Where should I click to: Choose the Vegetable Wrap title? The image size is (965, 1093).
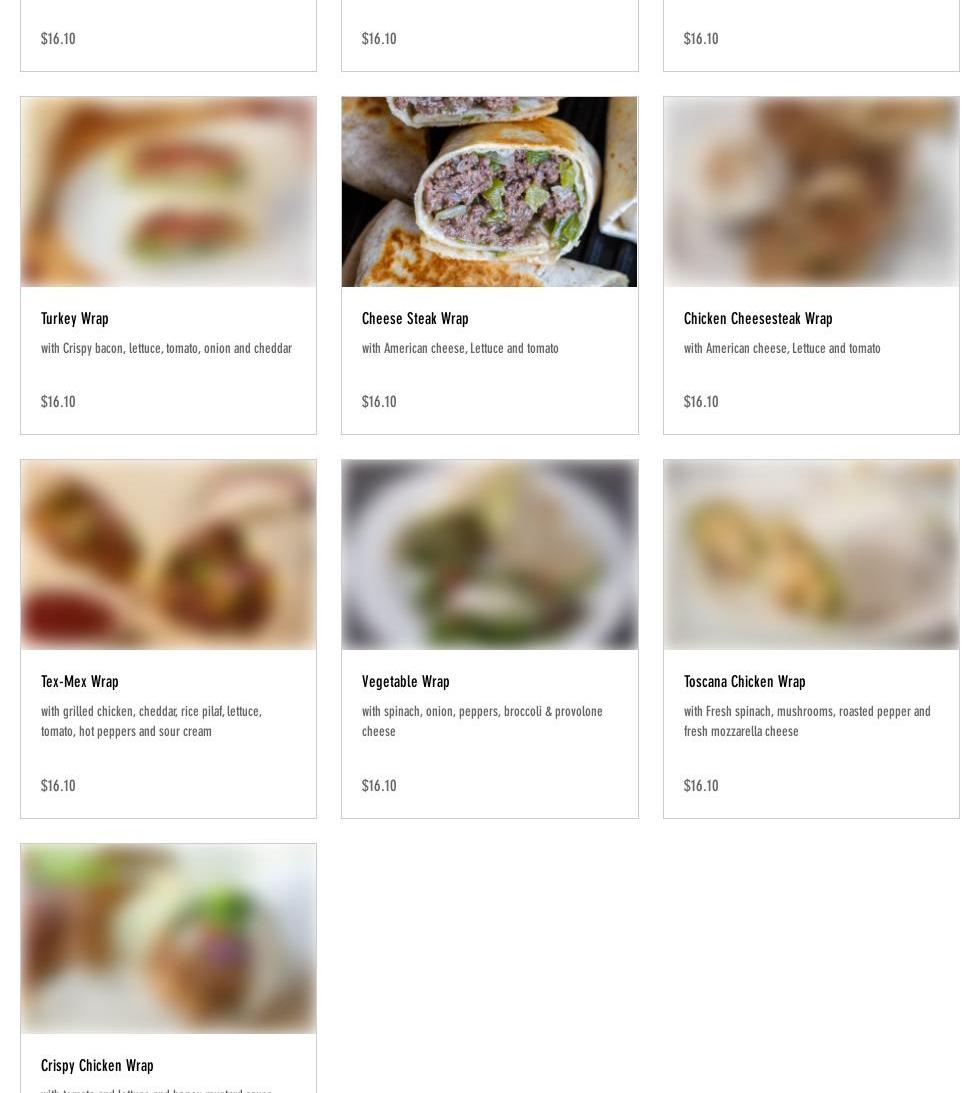(406, 681)
